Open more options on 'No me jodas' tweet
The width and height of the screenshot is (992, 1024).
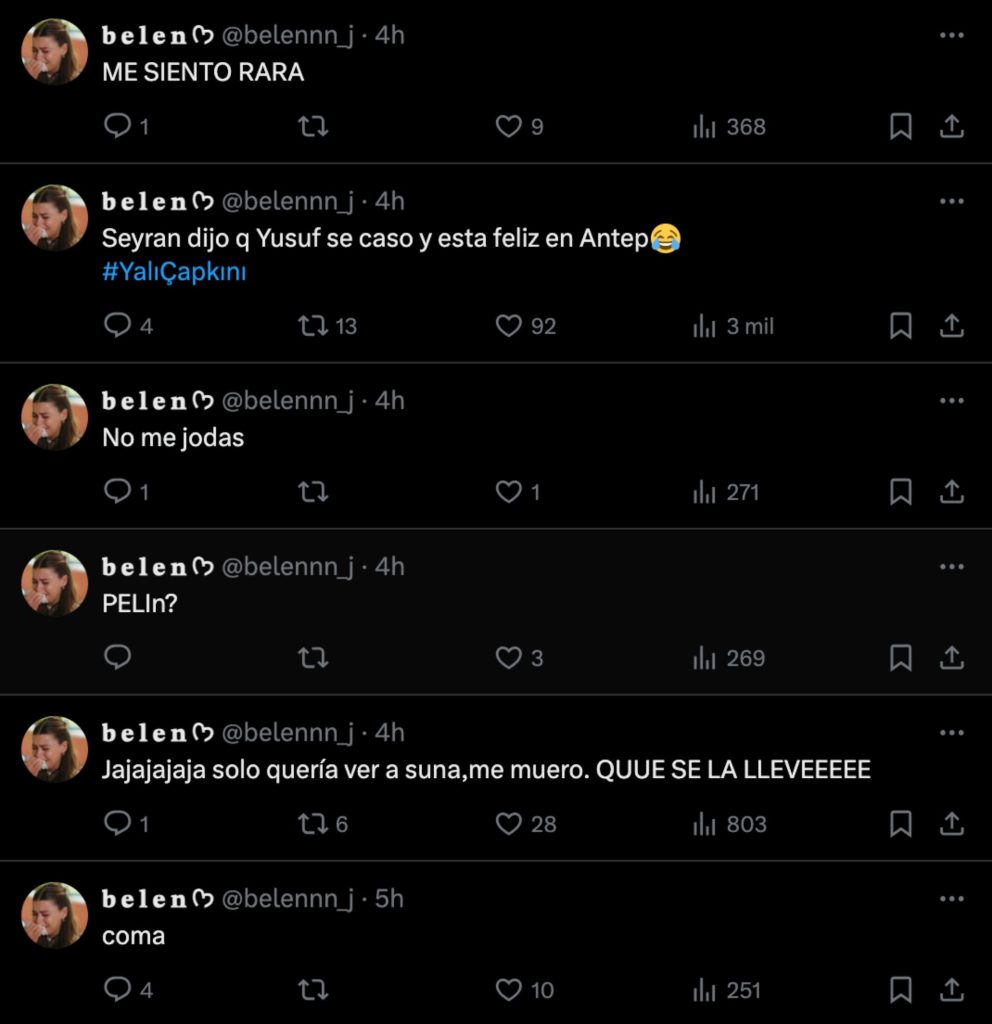951,400
